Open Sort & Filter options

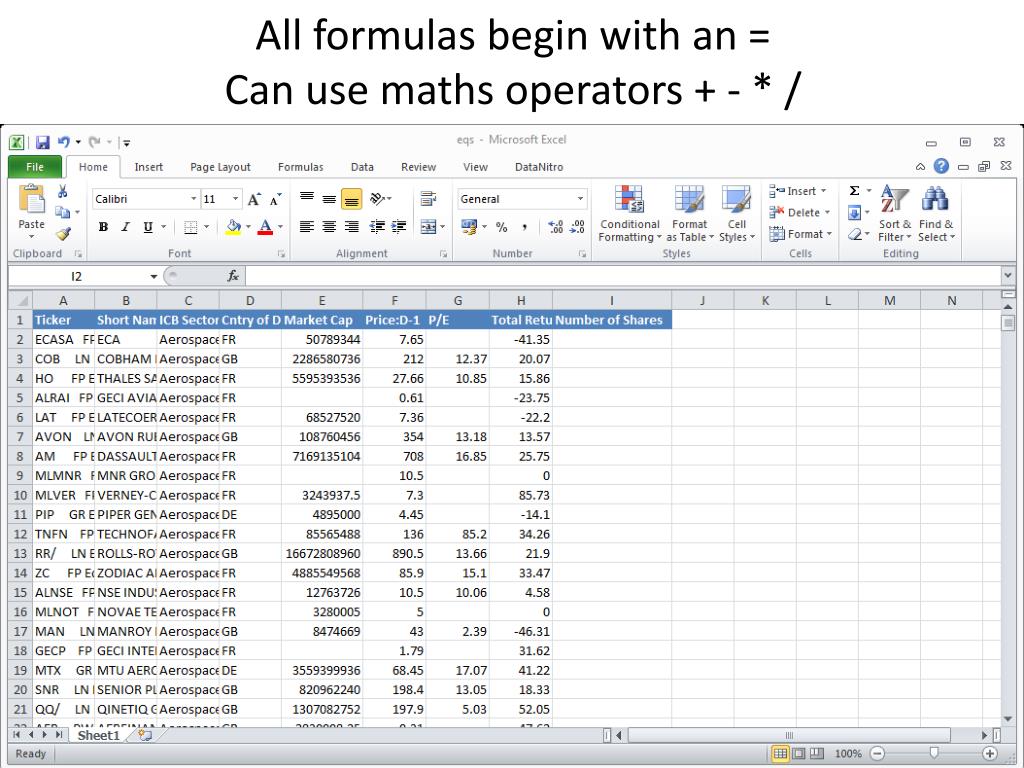click(x=895, y=214)
